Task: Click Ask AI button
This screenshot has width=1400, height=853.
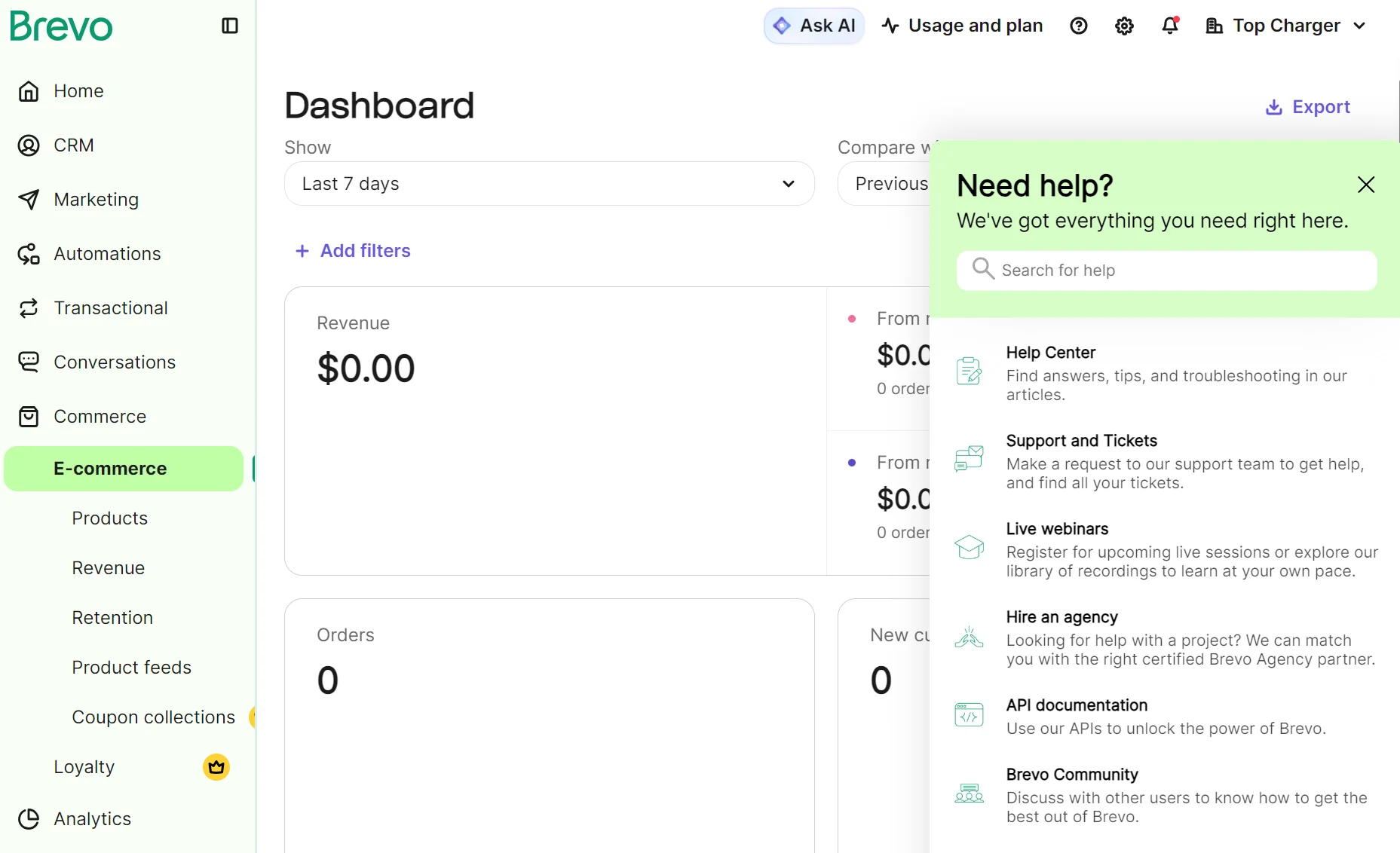Action: coord(814,26)
